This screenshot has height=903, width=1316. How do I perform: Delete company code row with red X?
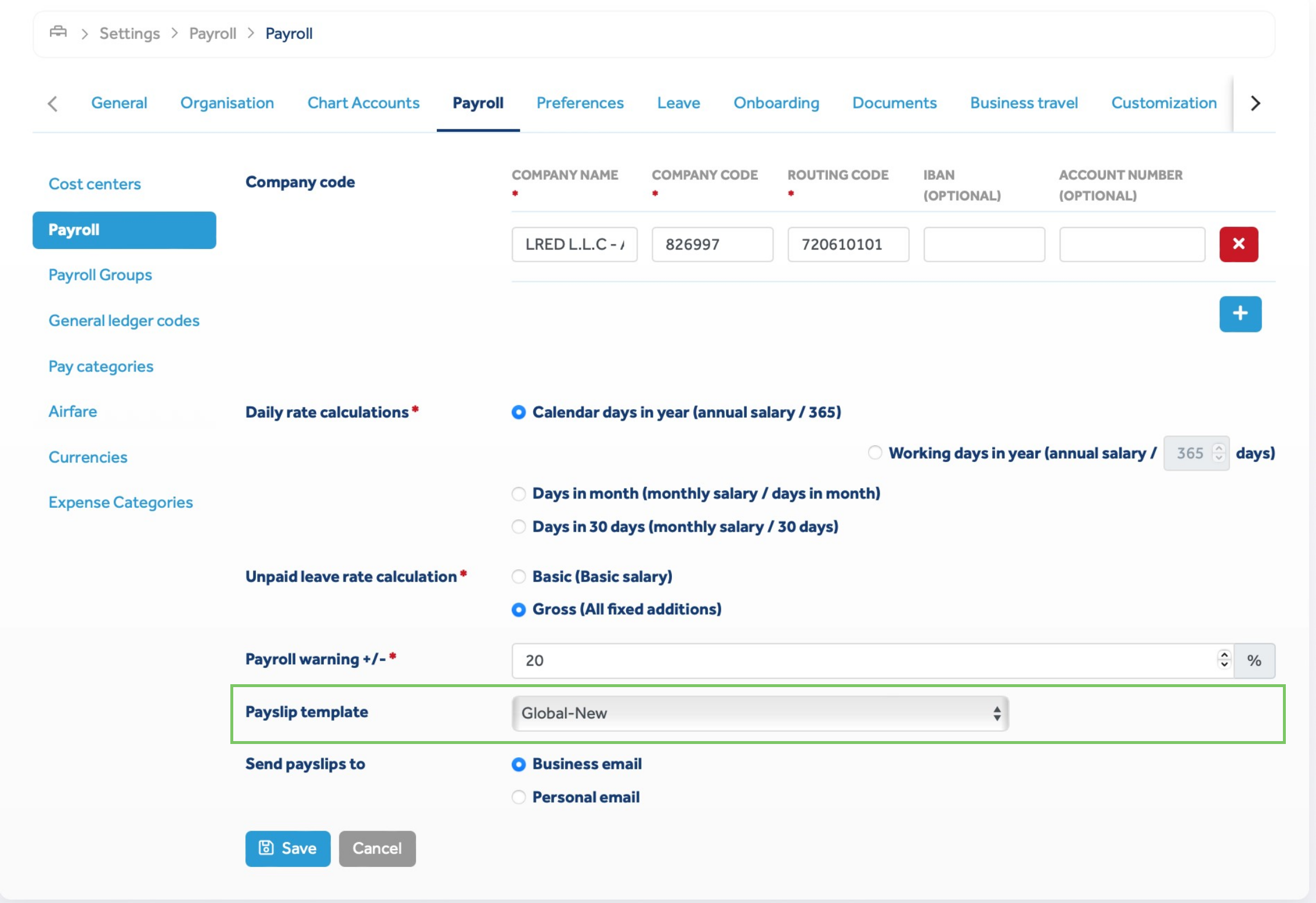point(1238,244)
